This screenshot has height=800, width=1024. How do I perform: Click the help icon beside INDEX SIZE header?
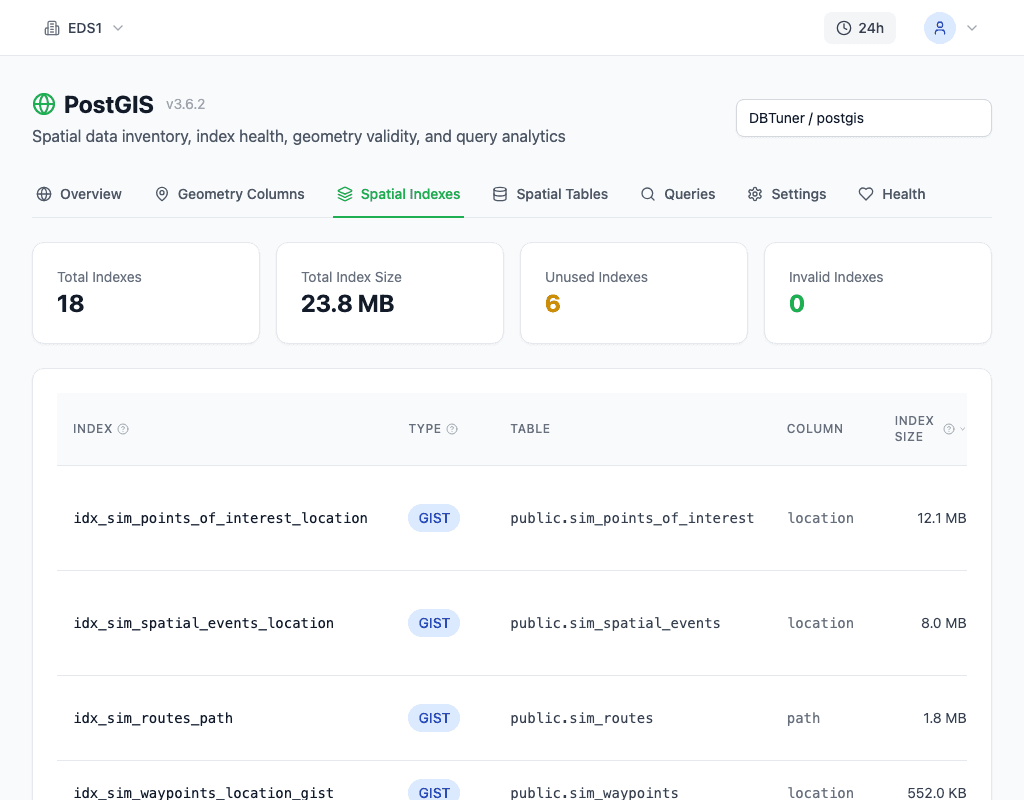949,429
